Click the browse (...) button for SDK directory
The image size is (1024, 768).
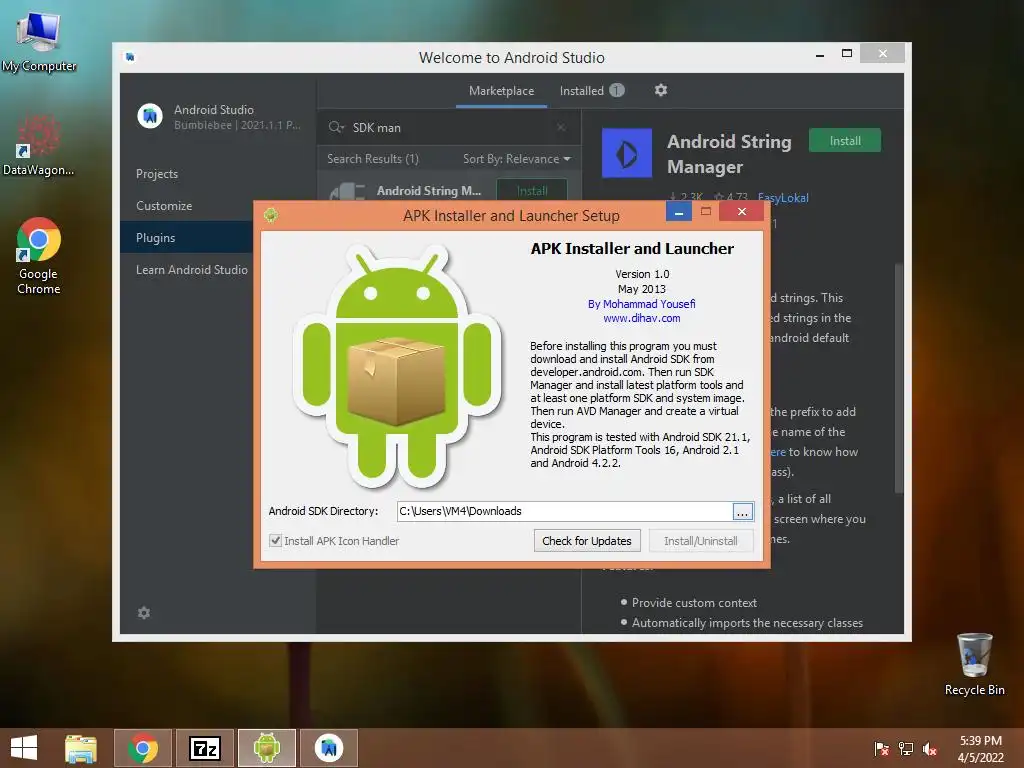pyautogui.click(x=743, y=511)
